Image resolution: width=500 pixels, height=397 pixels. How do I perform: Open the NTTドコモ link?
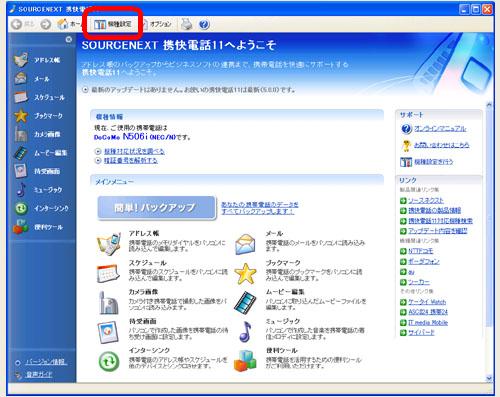coord(421,251)
